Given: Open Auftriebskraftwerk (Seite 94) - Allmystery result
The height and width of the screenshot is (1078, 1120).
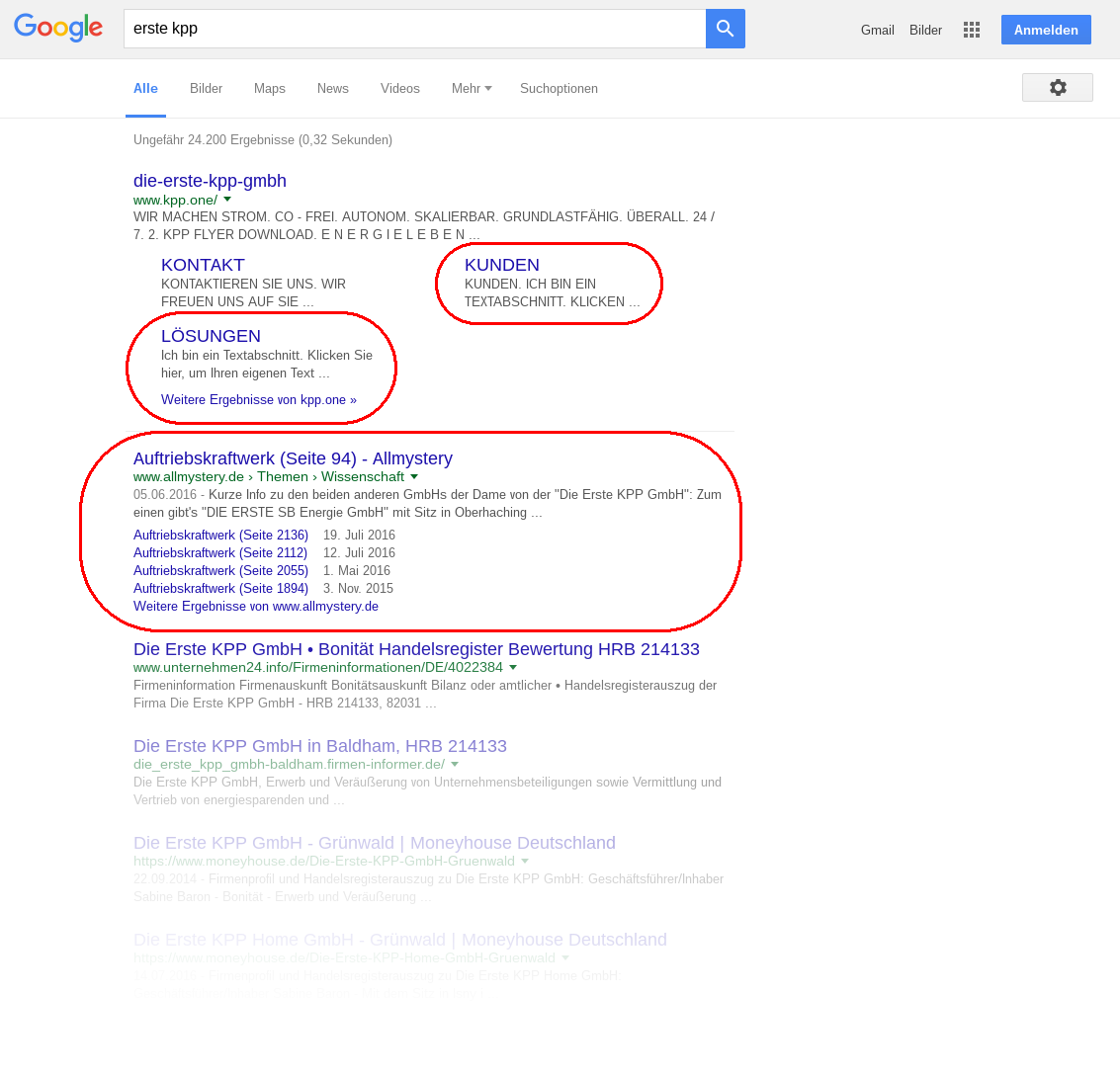Looking at the screenshot, I should click(293, 458).
